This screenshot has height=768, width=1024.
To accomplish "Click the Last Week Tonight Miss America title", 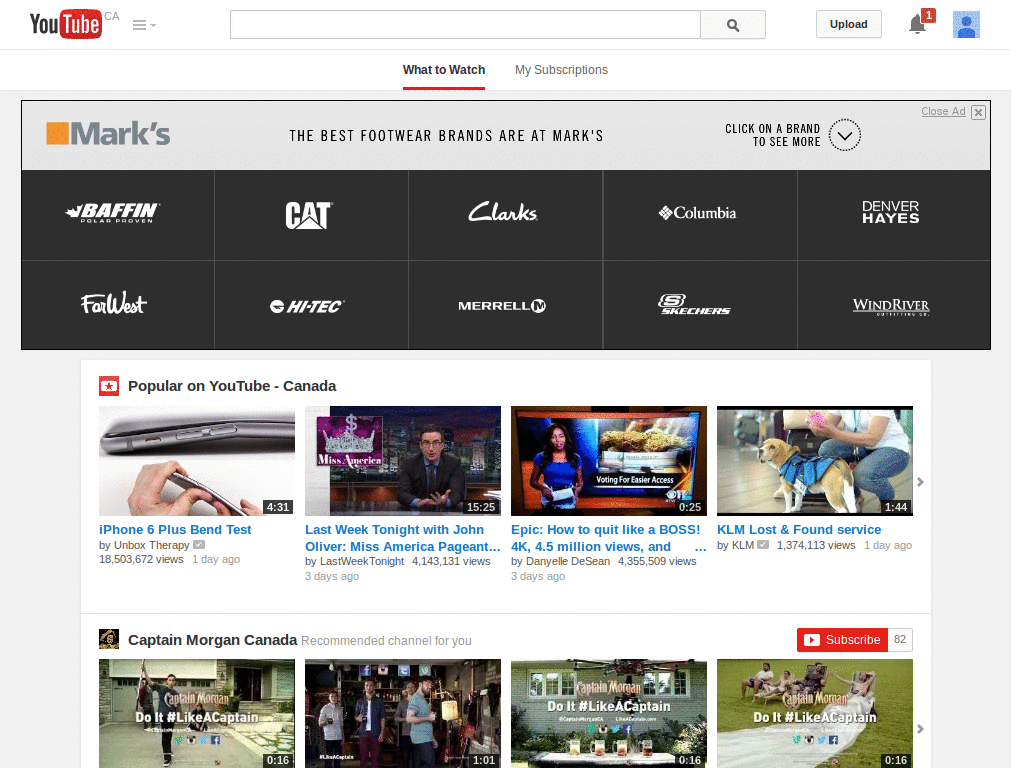I will point(403,538).
